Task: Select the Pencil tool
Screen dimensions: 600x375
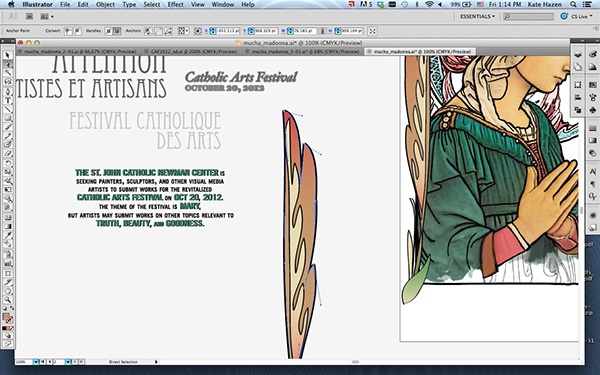Action: tap(8, 136)
